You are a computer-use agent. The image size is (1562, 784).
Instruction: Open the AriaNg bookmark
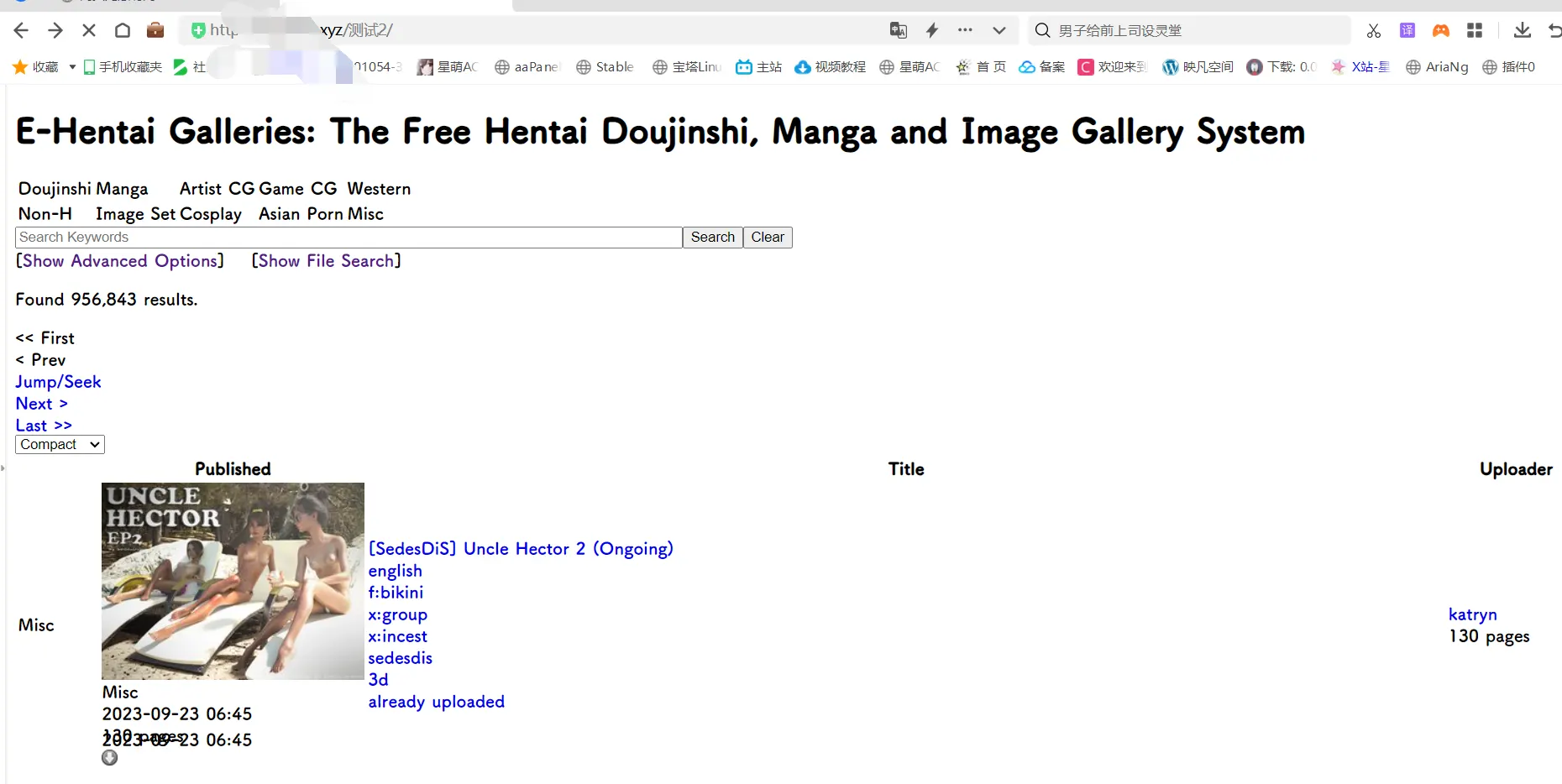pos(1438,67)
